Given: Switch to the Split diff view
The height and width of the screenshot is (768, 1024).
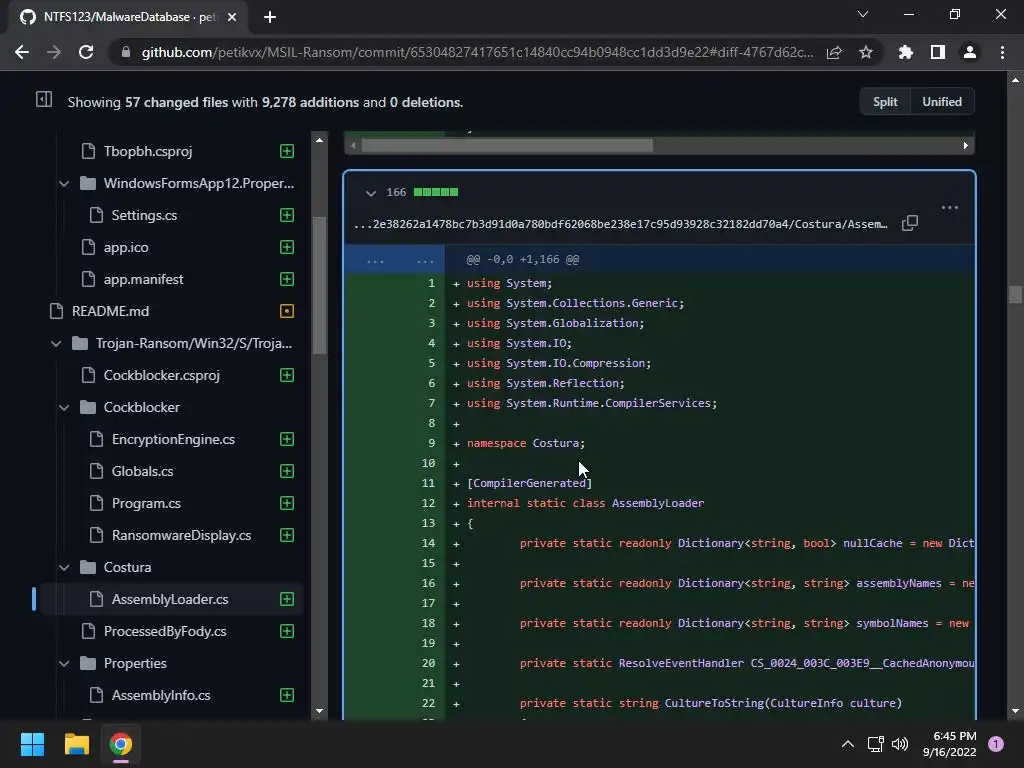Looking at the screenshot, I should [885, 102].
